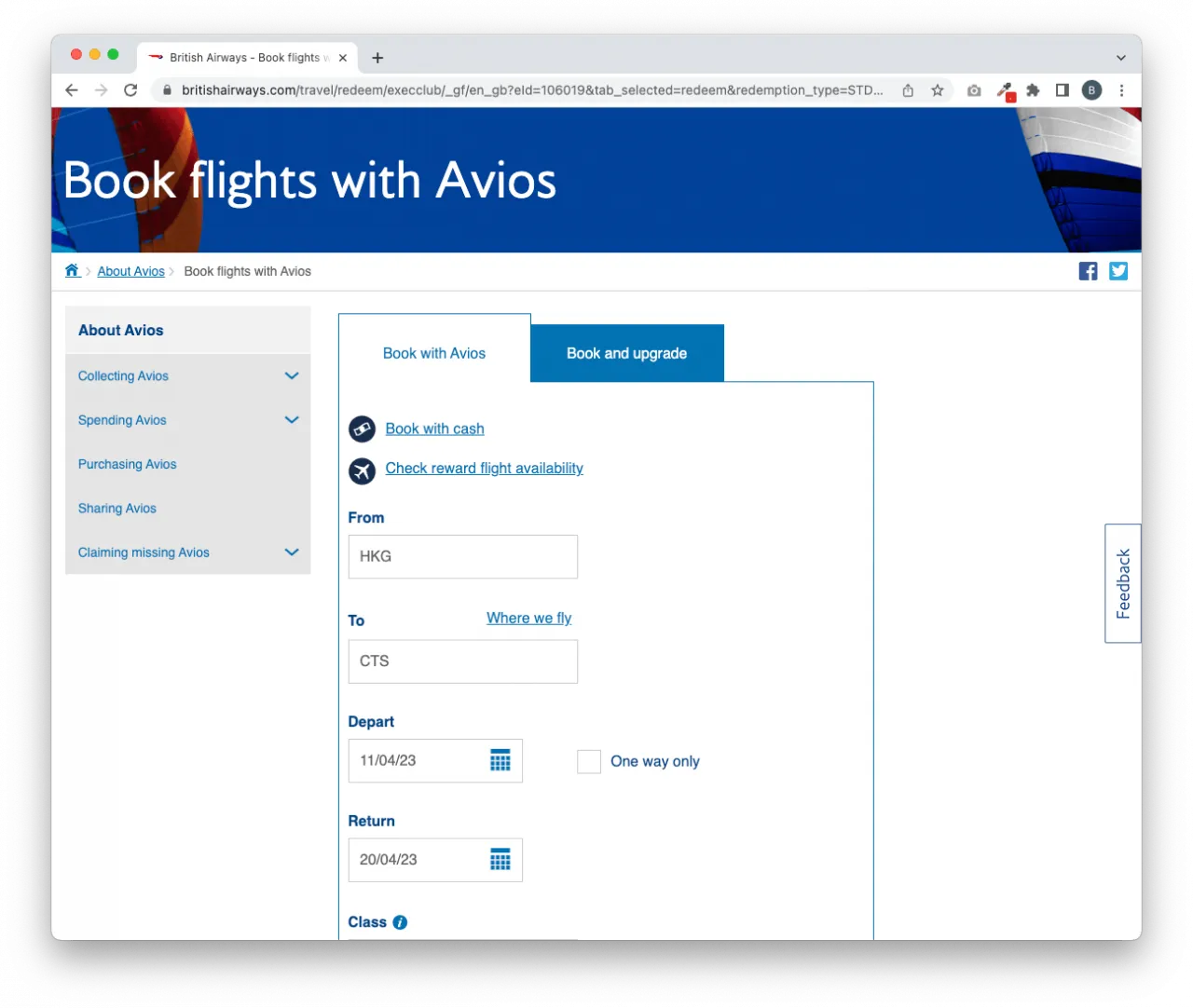Viewport: 1193px width, 1008px height.
Task: Open the Where we fly link
Action: tap(528, 618)
